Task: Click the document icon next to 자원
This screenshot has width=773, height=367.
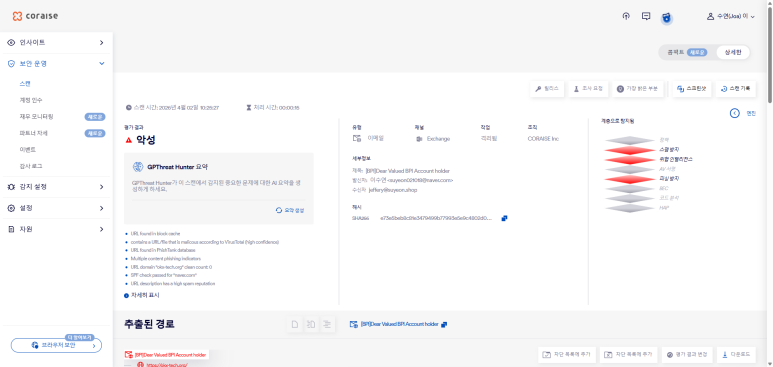Action: pos(11,229)
